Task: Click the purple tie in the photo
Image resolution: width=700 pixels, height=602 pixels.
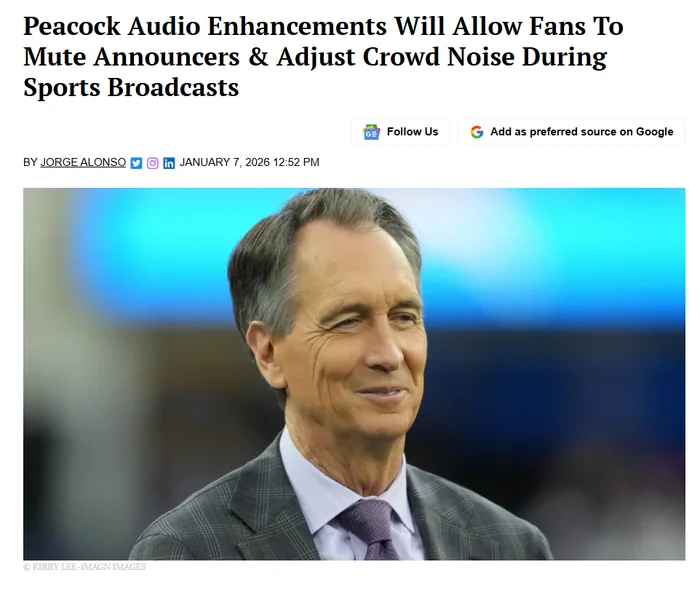Action: point(371,530)
